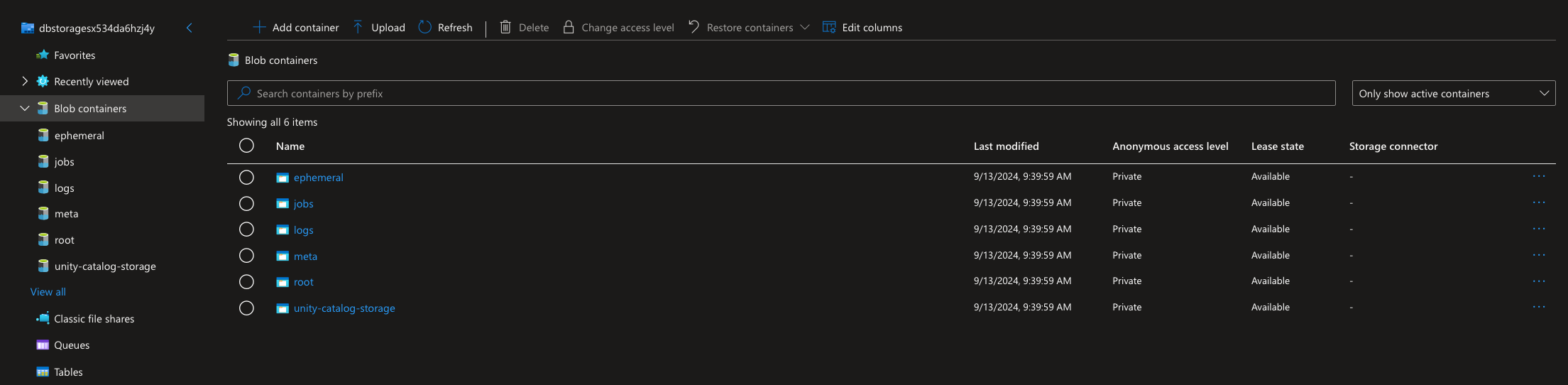Click the Add container plus icon
This screenshot has height=385, width=1568.
point(259,27)
